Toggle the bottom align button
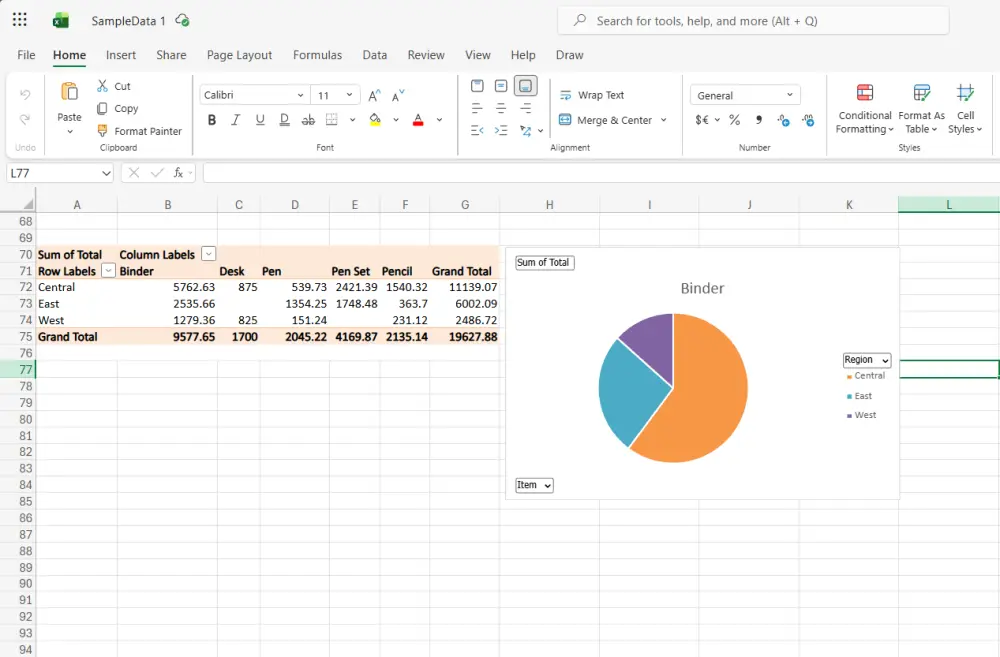 click(526, 86)
